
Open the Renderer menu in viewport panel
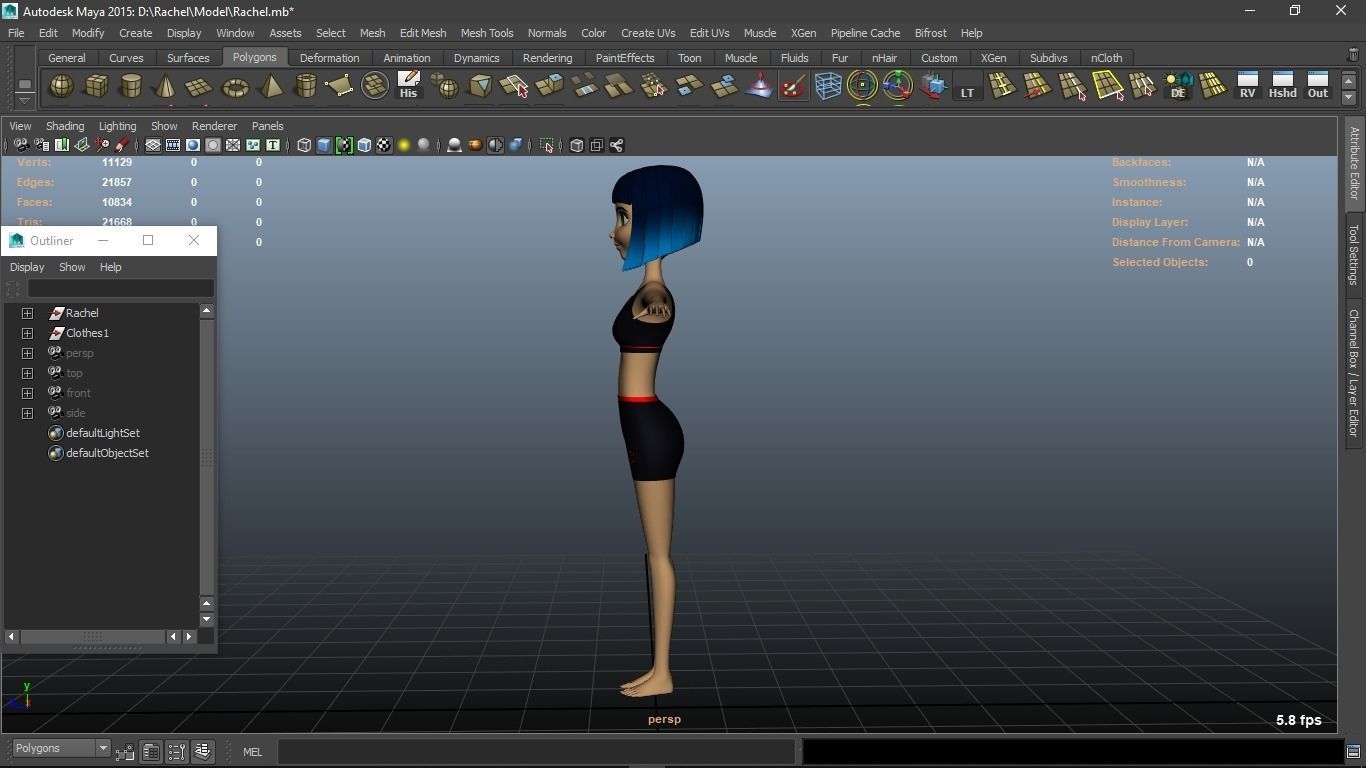[x=214, y=126]
